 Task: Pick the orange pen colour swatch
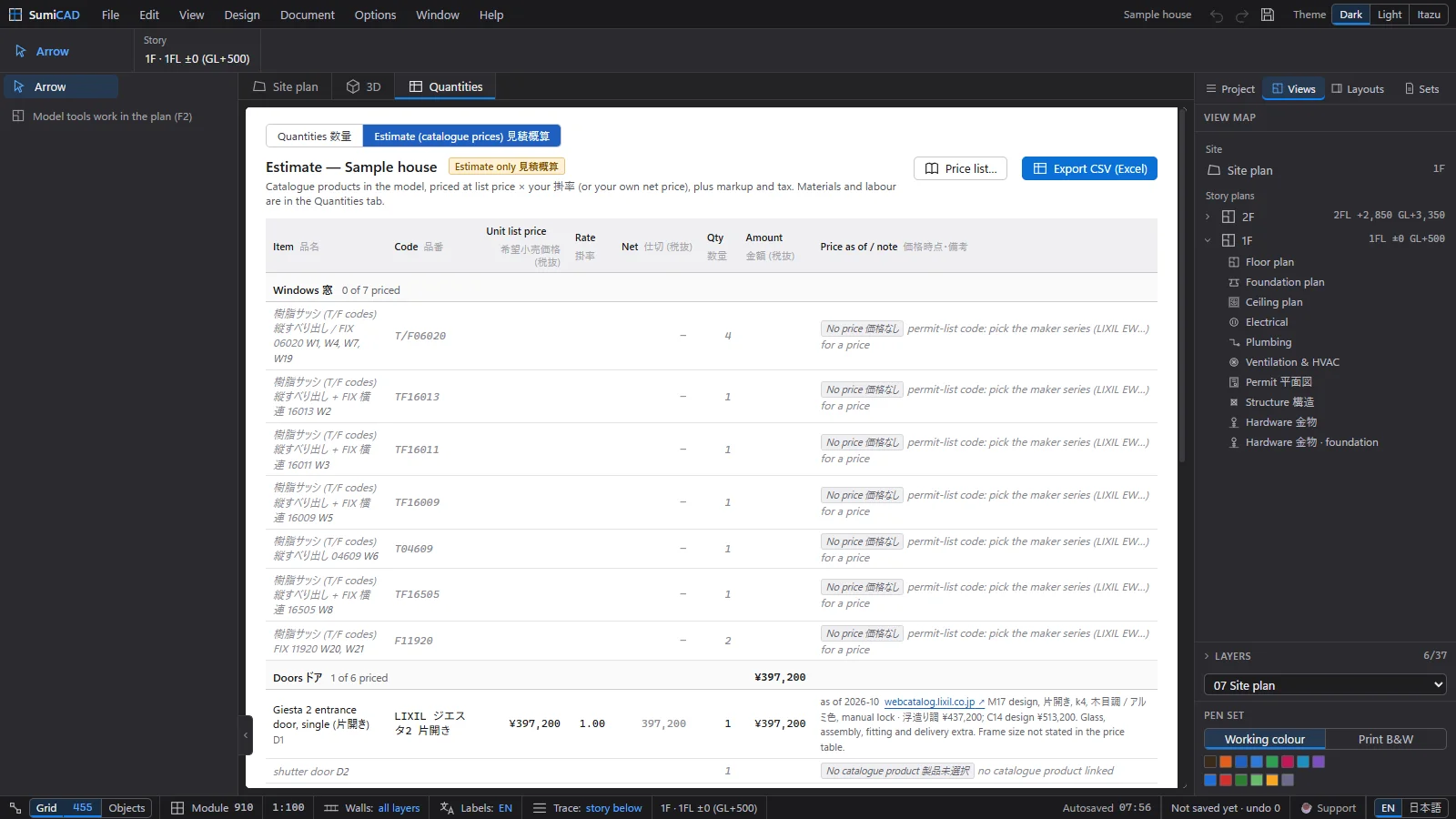coord(1226,762)
